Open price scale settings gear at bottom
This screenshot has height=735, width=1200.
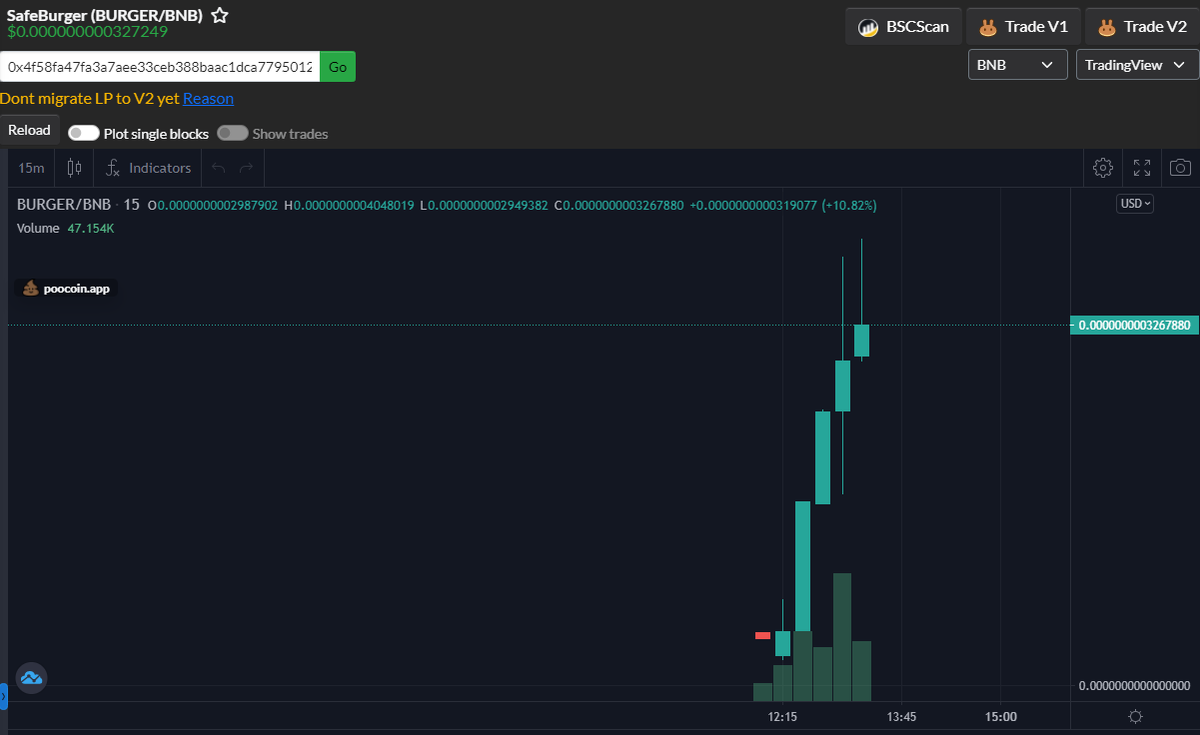coord(1135,716)
